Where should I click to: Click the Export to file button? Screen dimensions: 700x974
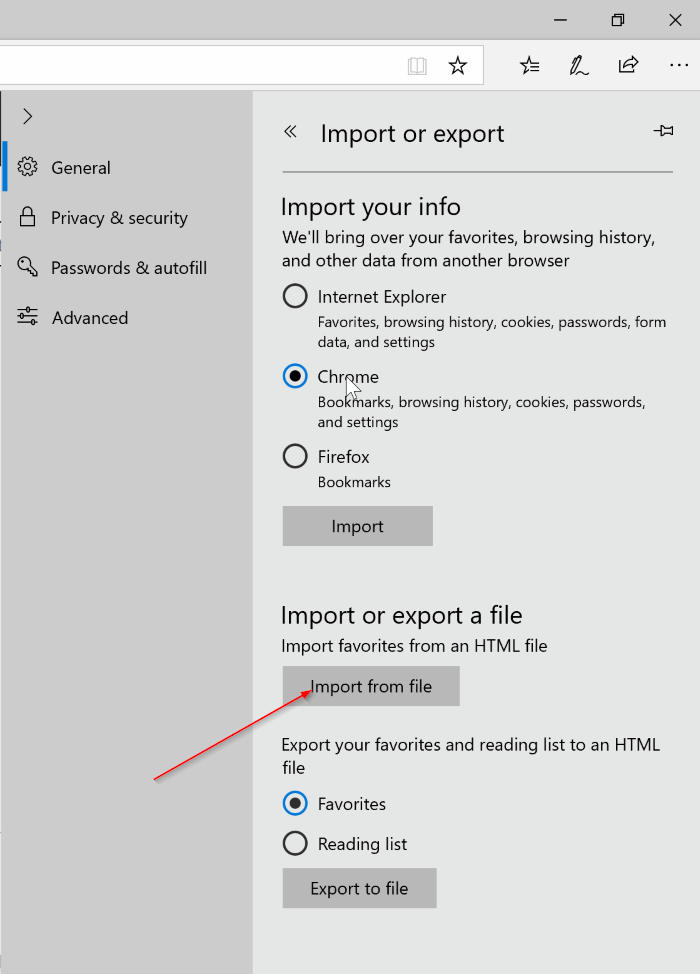point(360,888)
